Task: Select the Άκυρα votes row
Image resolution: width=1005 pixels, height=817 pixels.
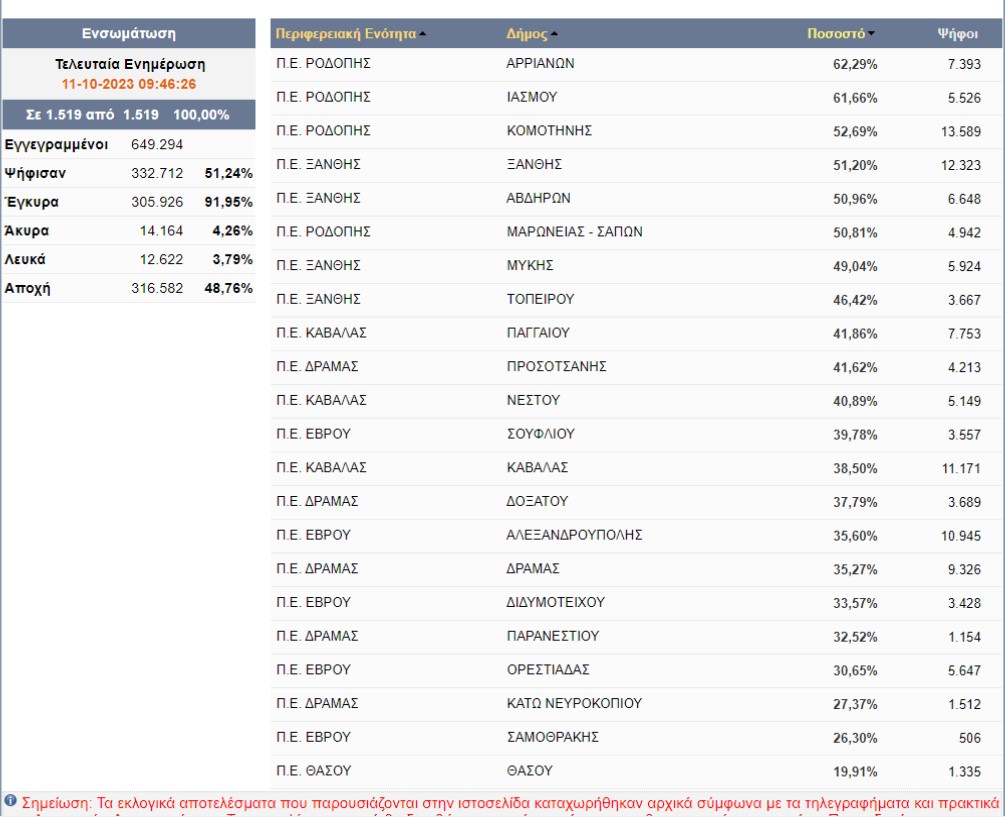Action: [128, 231]
